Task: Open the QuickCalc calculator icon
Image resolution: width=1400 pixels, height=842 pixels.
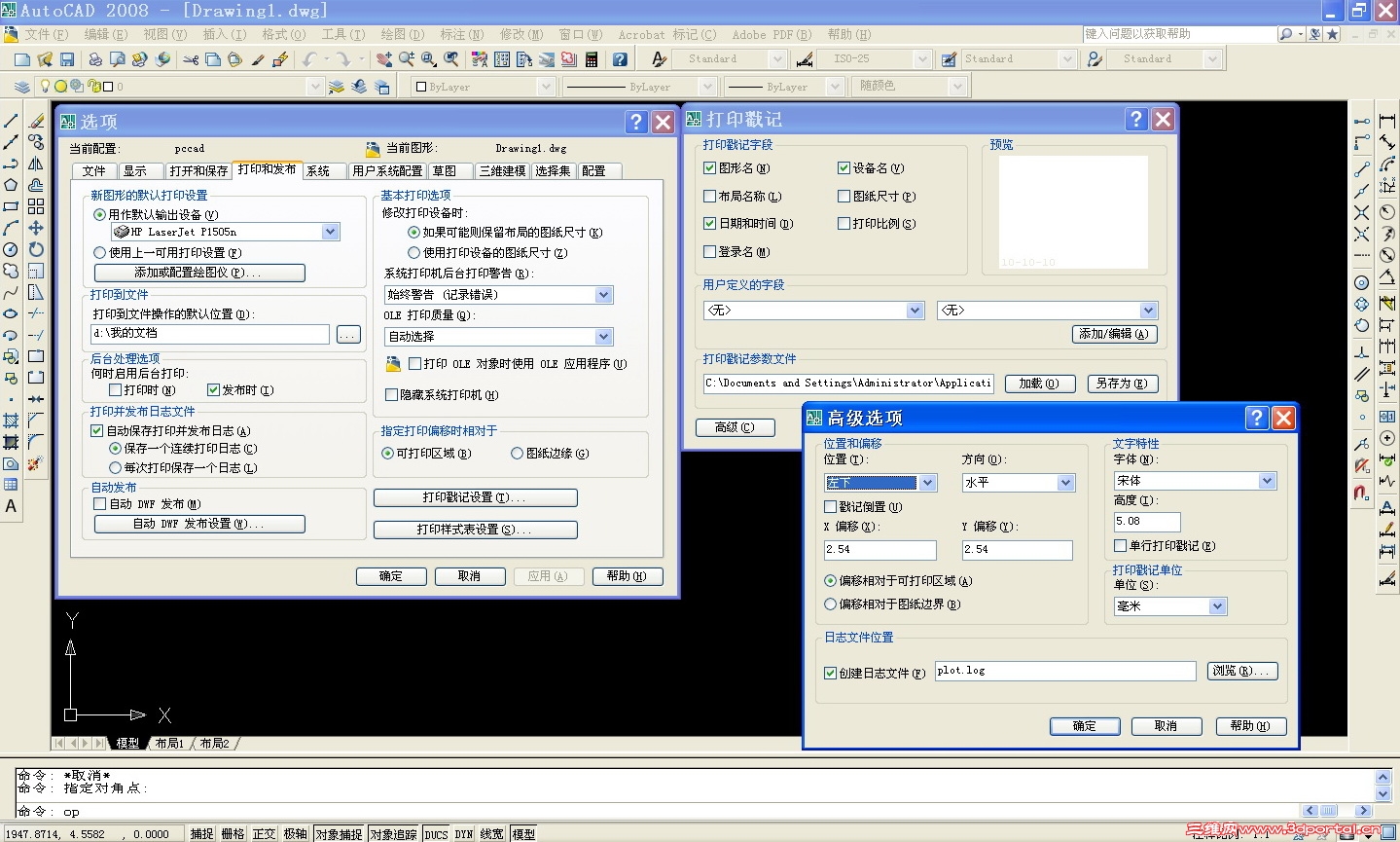Action: pos(592,59)
